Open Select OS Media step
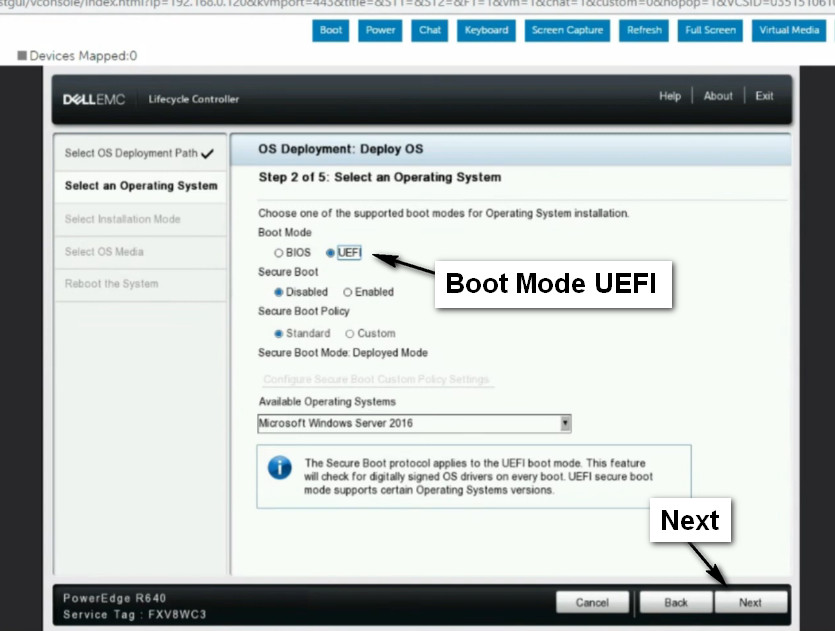Viewport: 835px width, 631px height. (141, 252)
